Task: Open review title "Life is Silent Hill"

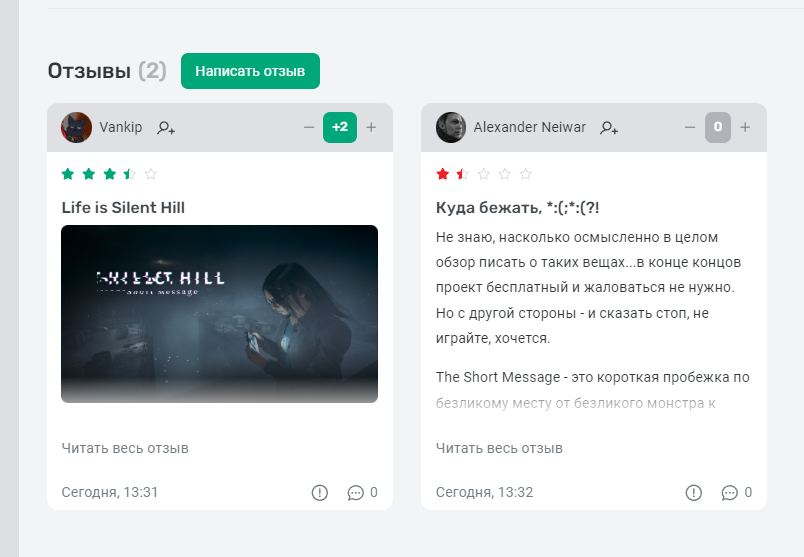Action: click(x=123, y=208)
